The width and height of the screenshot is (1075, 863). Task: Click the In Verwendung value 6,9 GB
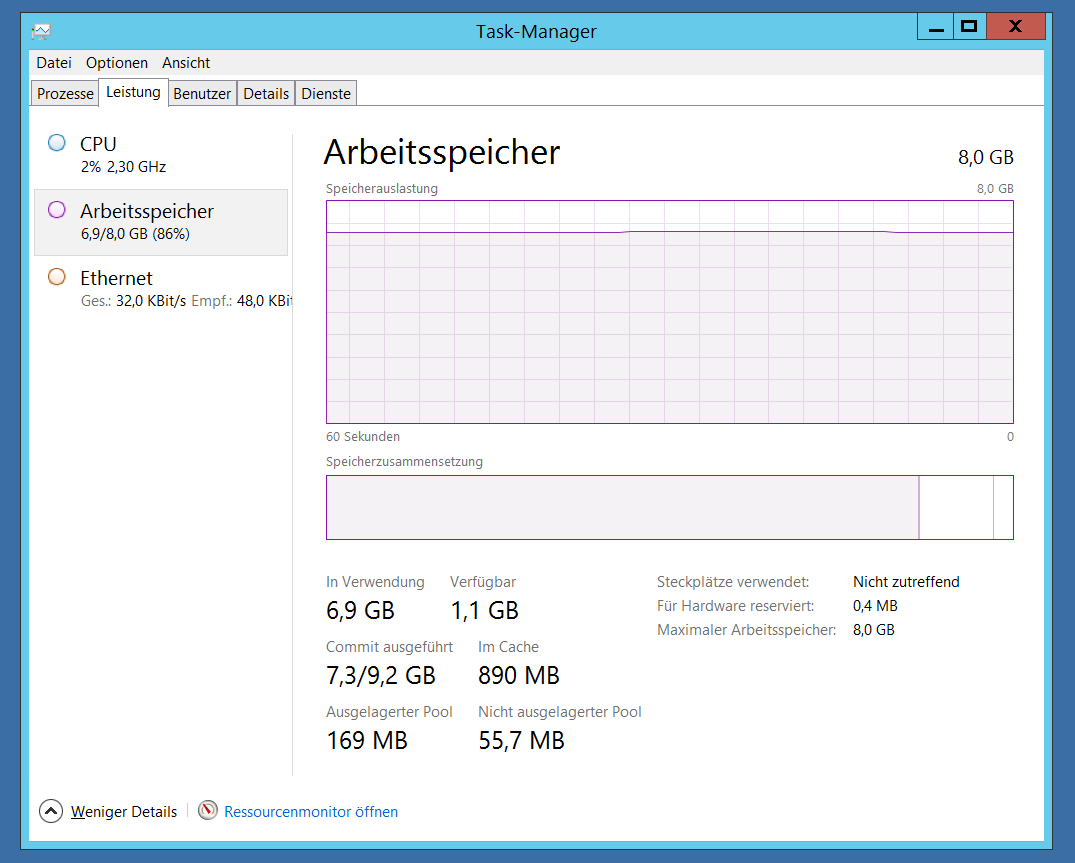361,610
